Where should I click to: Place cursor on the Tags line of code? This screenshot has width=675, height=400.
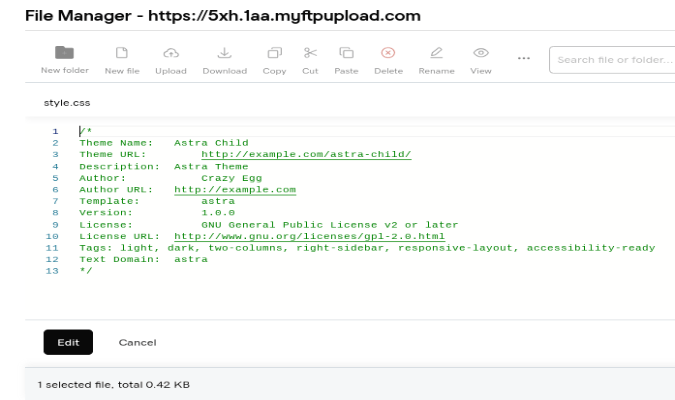point(367,248)
